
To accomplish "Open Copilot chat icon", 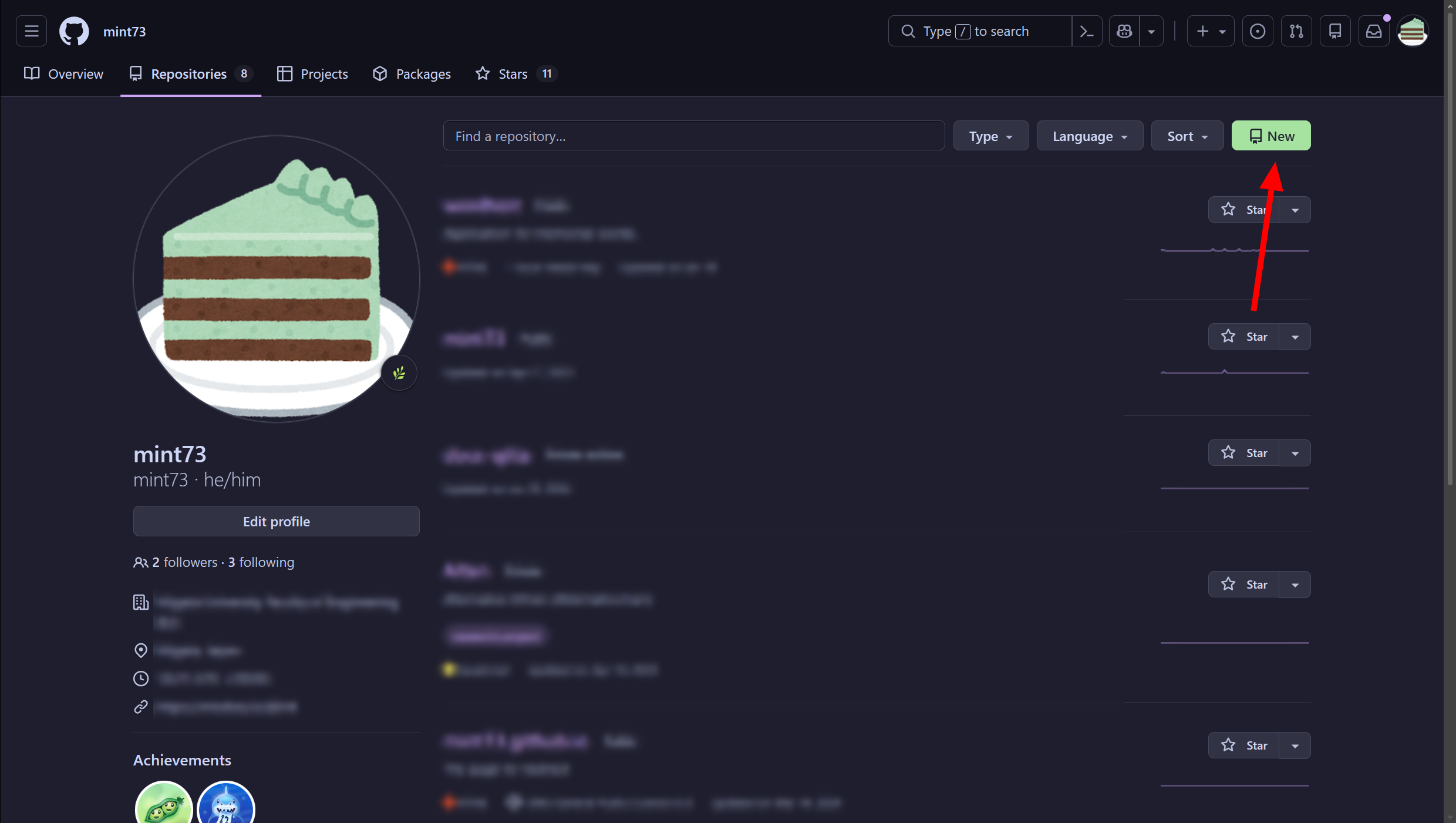I will pos(1124,31).
